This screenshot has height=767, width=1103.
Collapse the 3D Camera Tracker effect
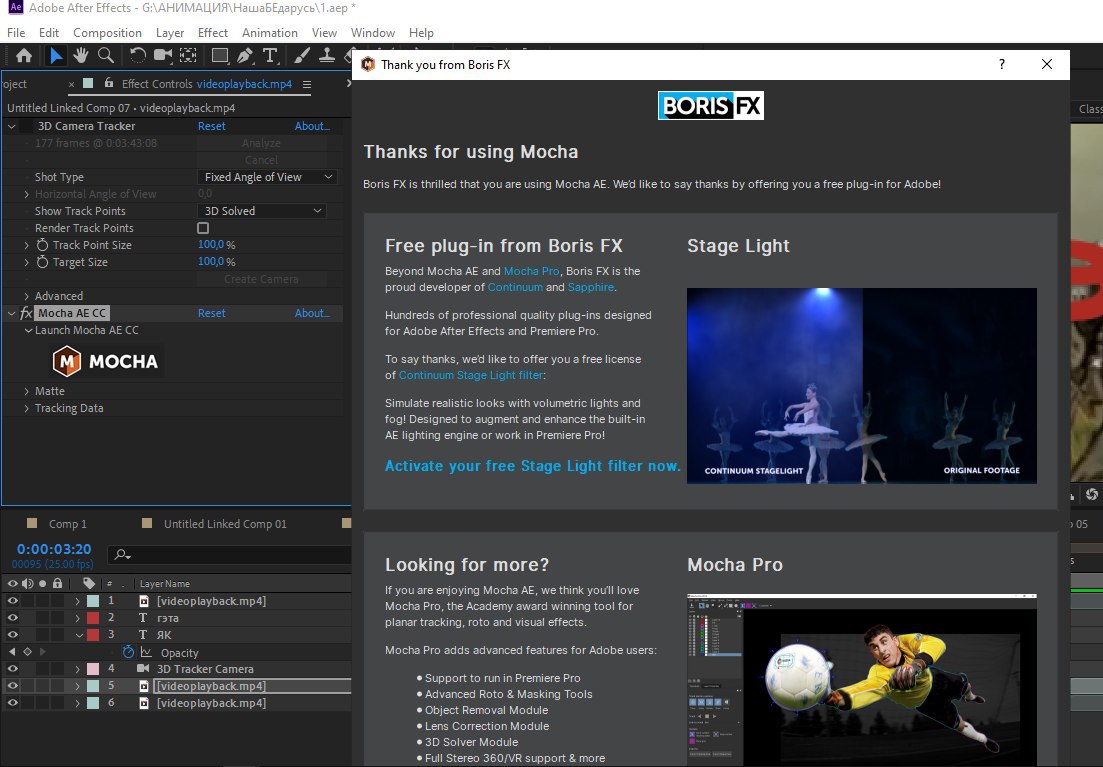pos(12,126)
